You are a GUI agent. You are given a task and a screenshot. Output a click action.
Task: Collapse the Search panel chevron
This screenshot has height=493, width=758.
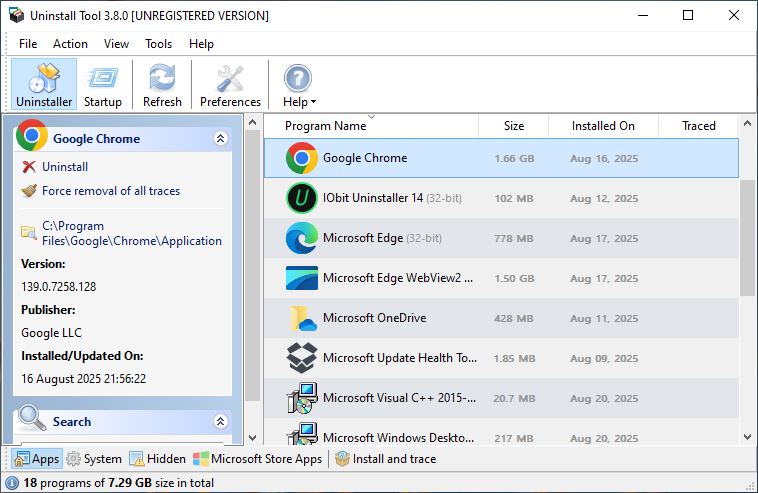(x=220, y=421)
